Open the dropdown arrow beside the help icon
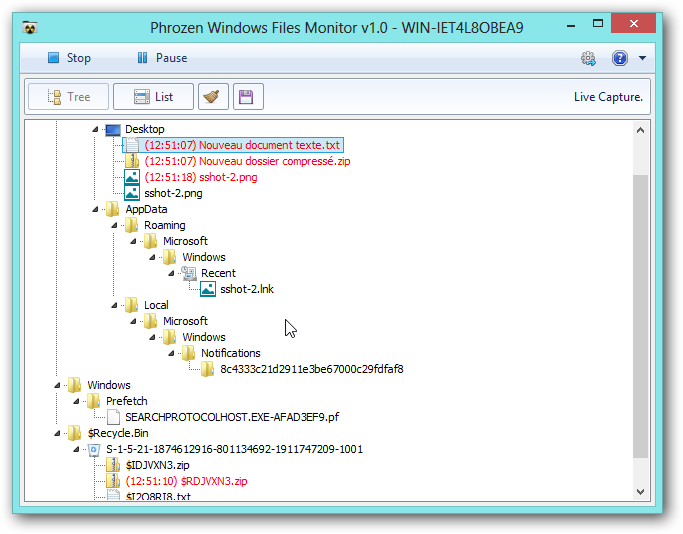Screen dimensions: 683x534 642,58
